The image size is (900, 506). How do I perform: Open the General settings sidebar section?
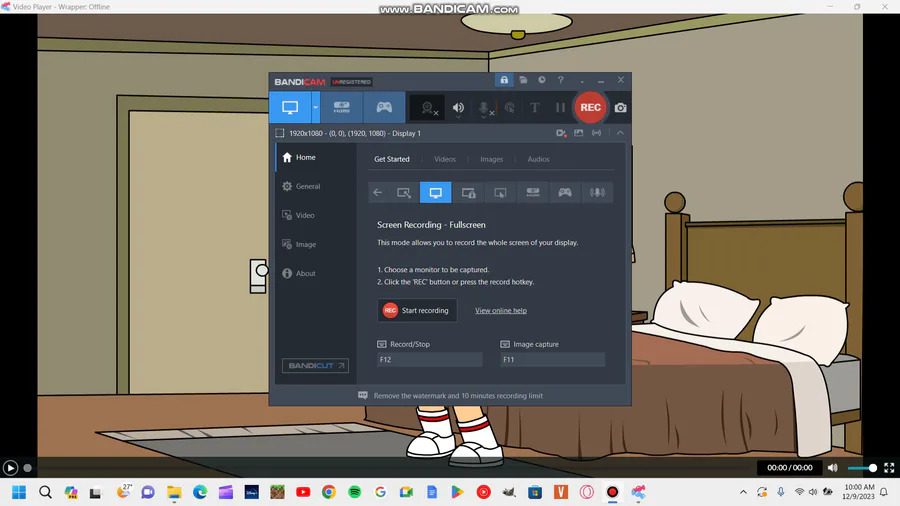(x=316, y=186)
